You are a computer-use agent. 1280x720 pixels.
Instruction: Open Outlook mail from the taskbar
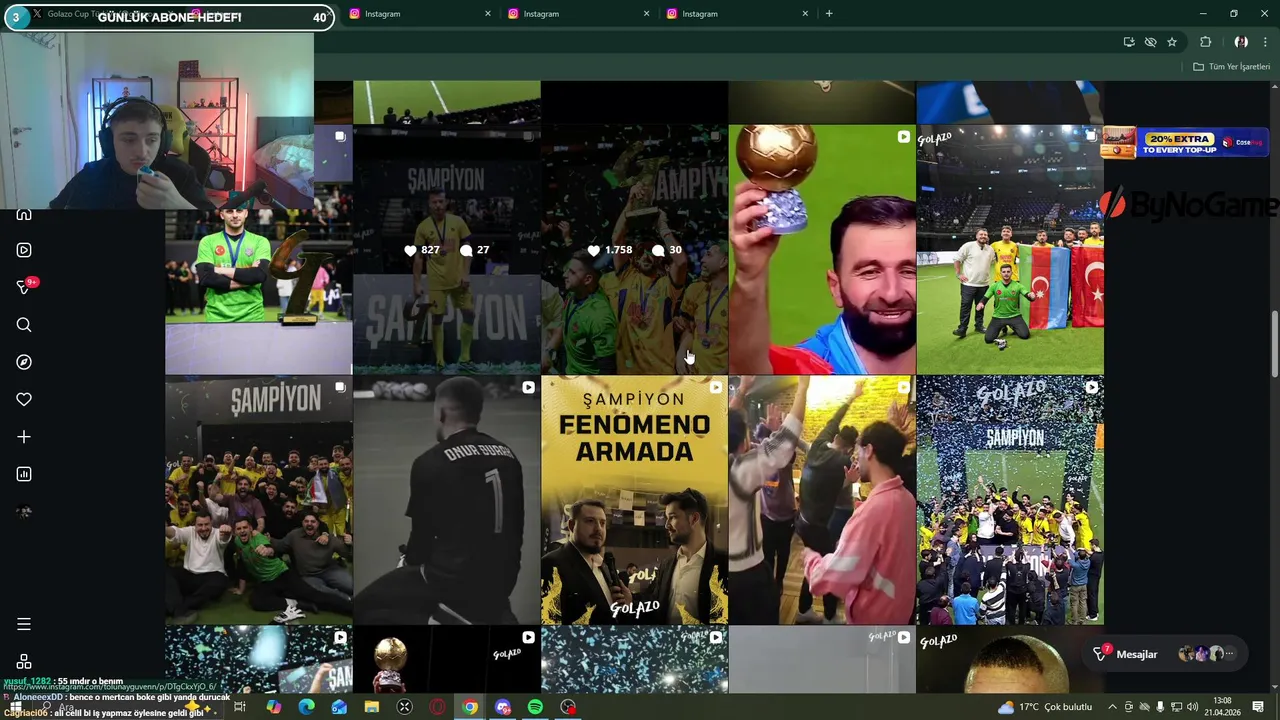tap(339, 707)
